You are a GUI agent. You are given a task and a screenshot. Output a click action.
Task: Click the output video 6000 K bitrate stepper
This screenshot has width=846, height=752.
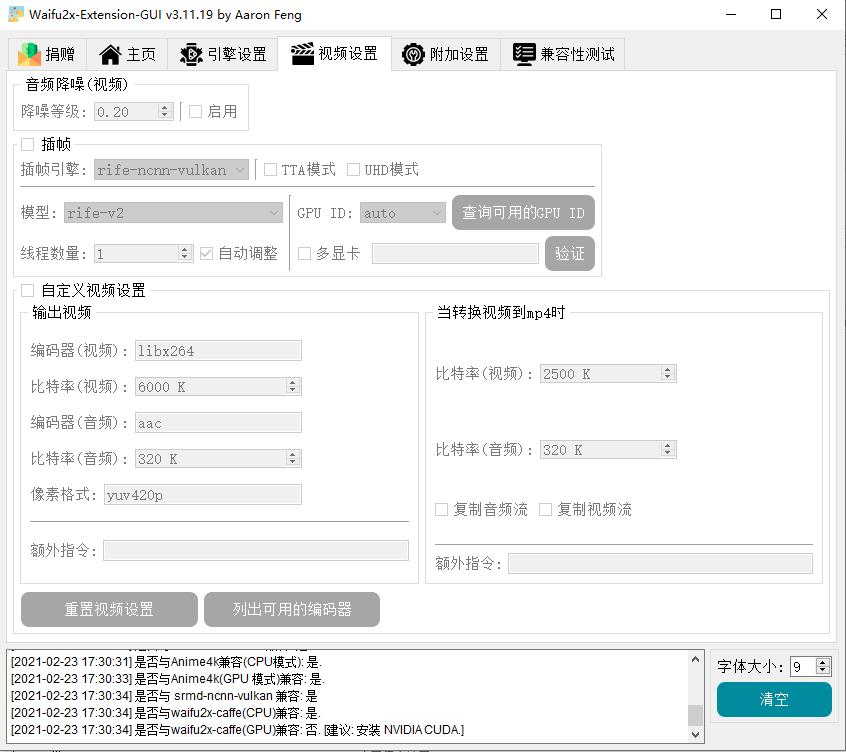292,386
